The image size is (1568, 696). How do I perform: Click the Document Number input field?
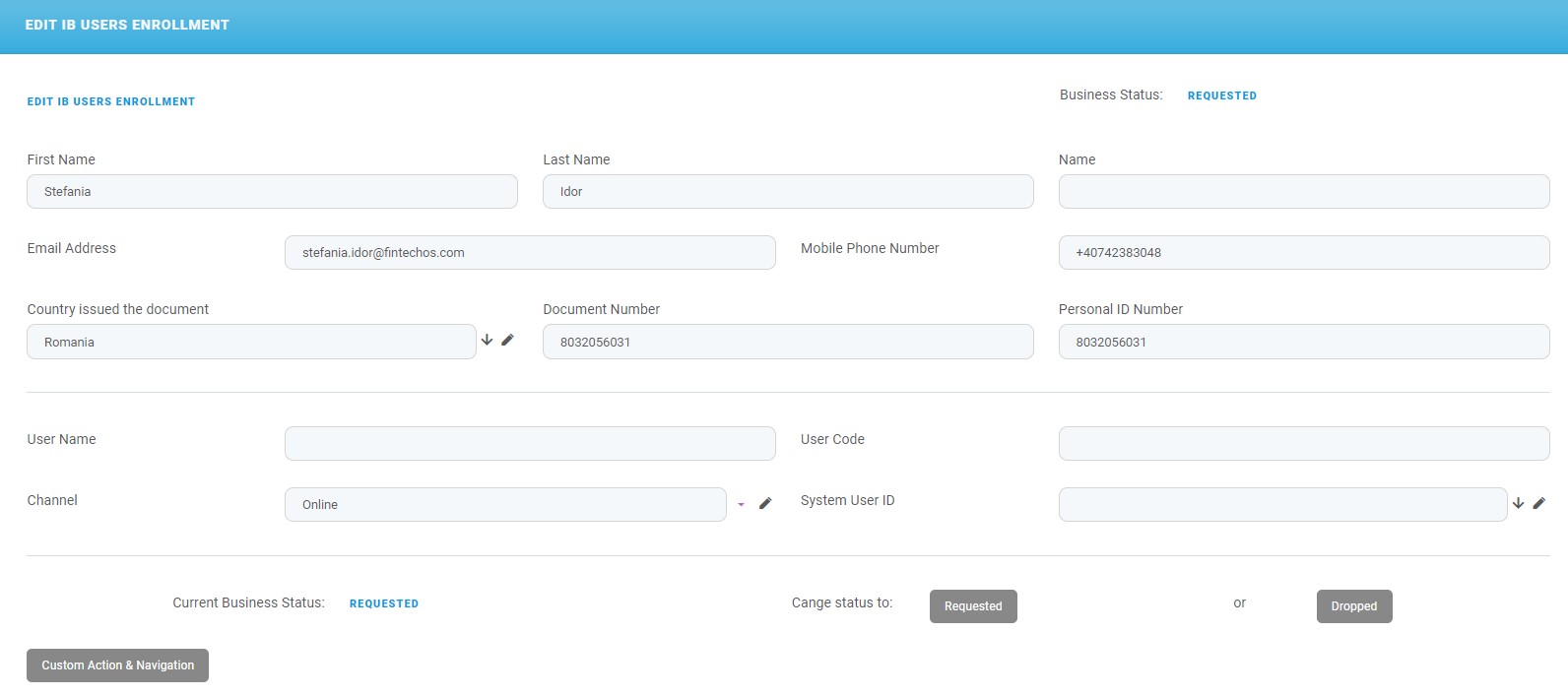788,342
